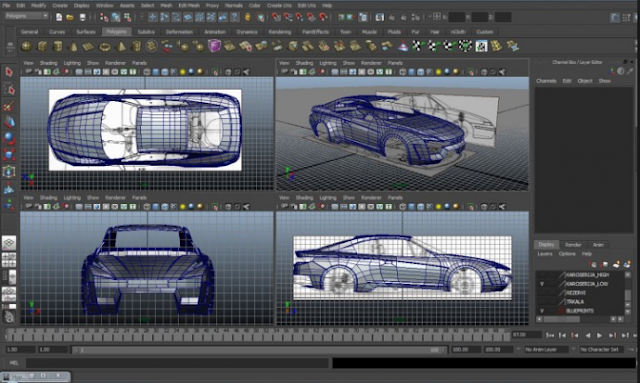This screenshot has width=640, height=383.
Task: Switch to the Render layer tab
Action: click(x=573, y=245)
